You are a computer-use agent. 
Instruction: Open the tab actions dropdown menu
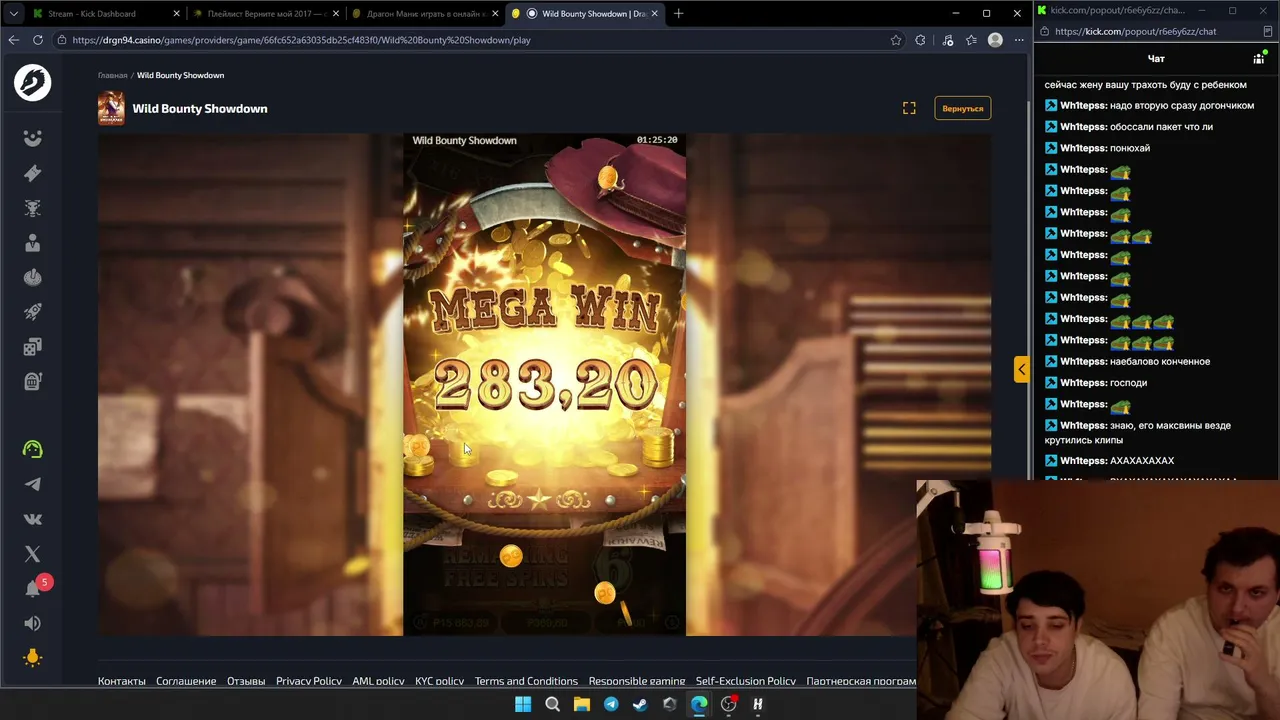pyautogui.click(x=15, y=14)
